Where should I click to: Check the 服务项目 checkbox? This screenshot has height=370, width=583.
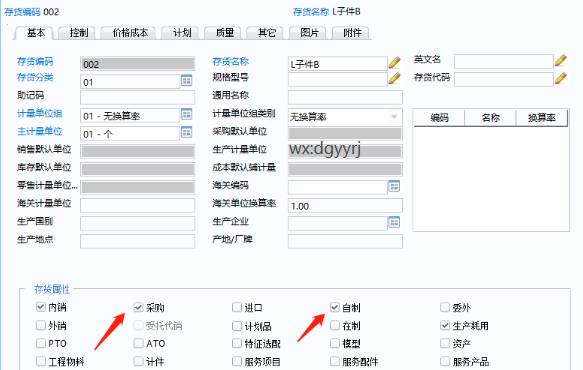click(x=237, y=361)
